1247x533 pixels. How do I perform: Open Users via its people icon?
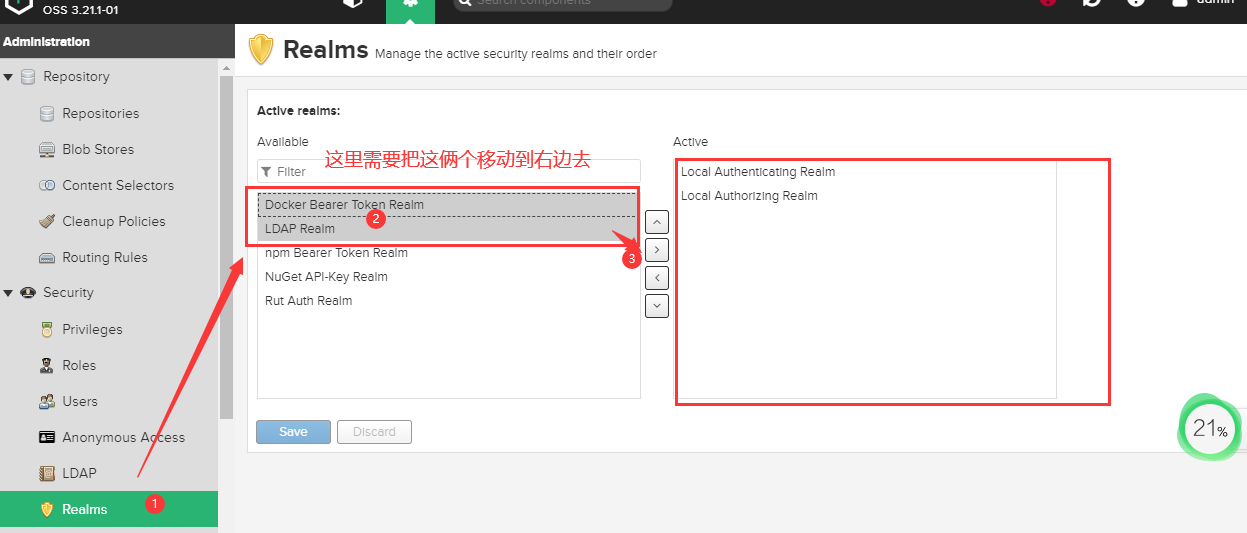46,402
